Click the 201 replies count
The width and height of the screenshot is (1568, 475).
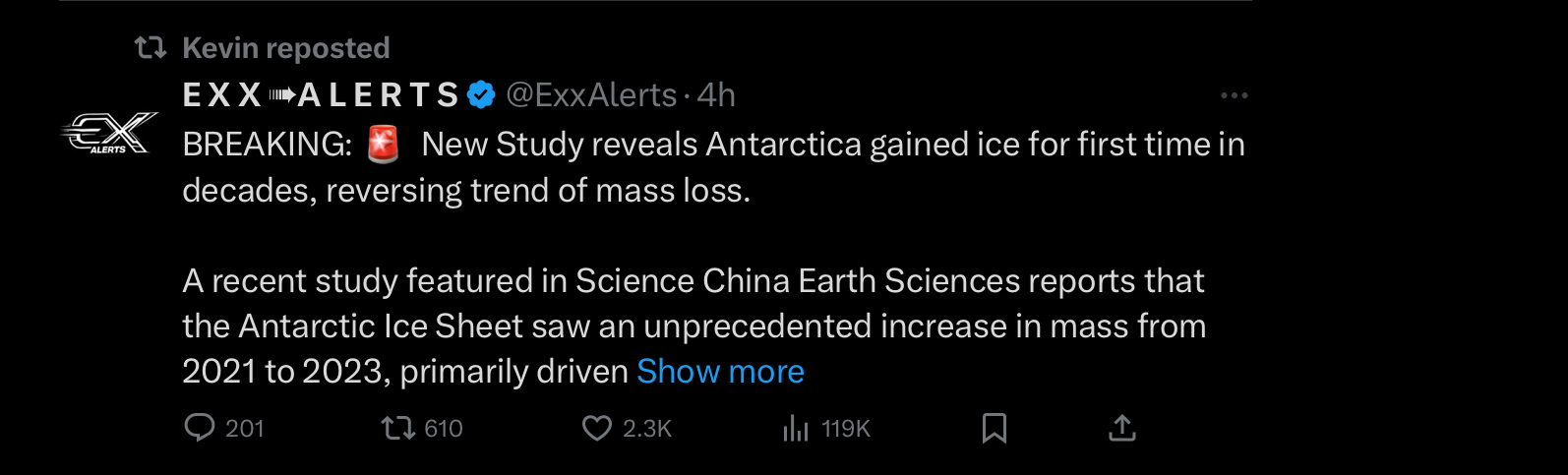pyautogui.click(x=245, y=429)
